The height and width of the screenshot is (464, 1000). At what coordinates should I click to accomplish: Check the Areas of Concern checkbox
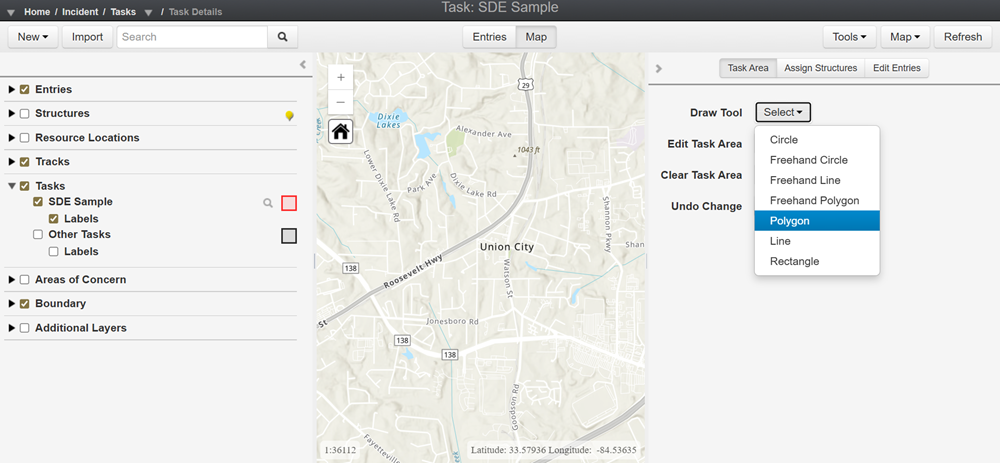tap(25, 280)
